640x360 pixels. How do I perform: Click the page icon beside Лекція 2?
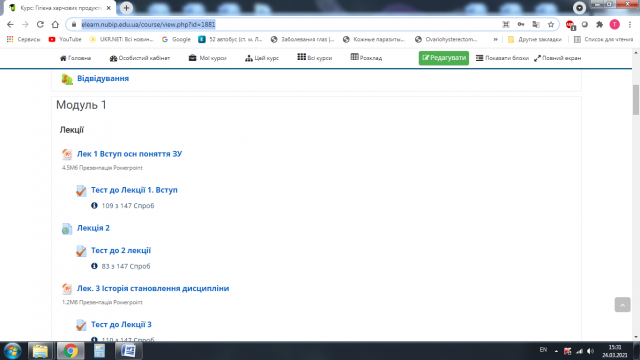[67, 229]
